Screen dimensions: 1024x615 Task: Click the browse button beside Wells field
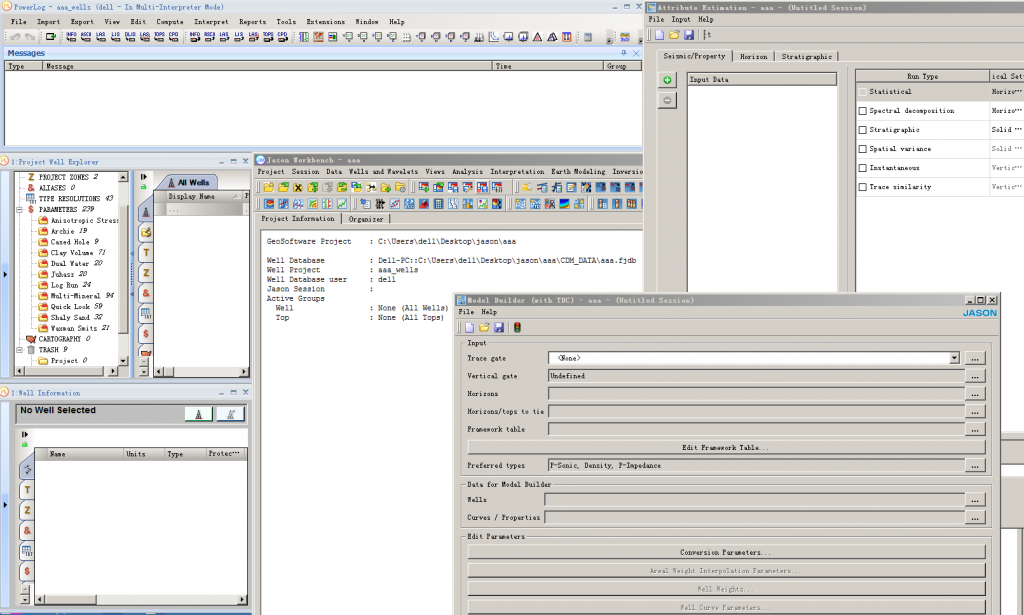pyautogui.click(x=975, y=500)
